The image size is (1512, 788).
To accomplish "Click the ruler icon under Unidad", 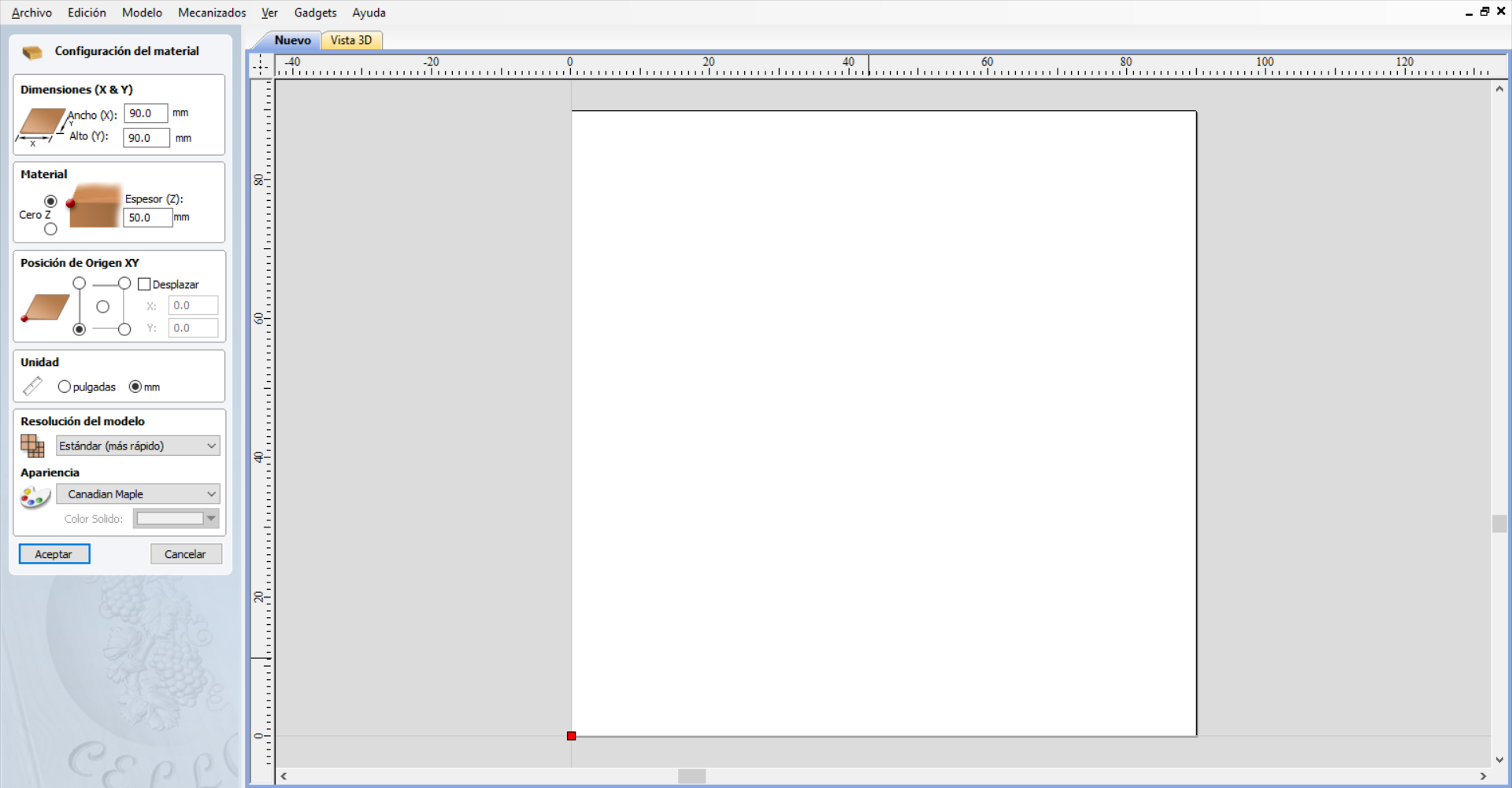I will [32, 386].
